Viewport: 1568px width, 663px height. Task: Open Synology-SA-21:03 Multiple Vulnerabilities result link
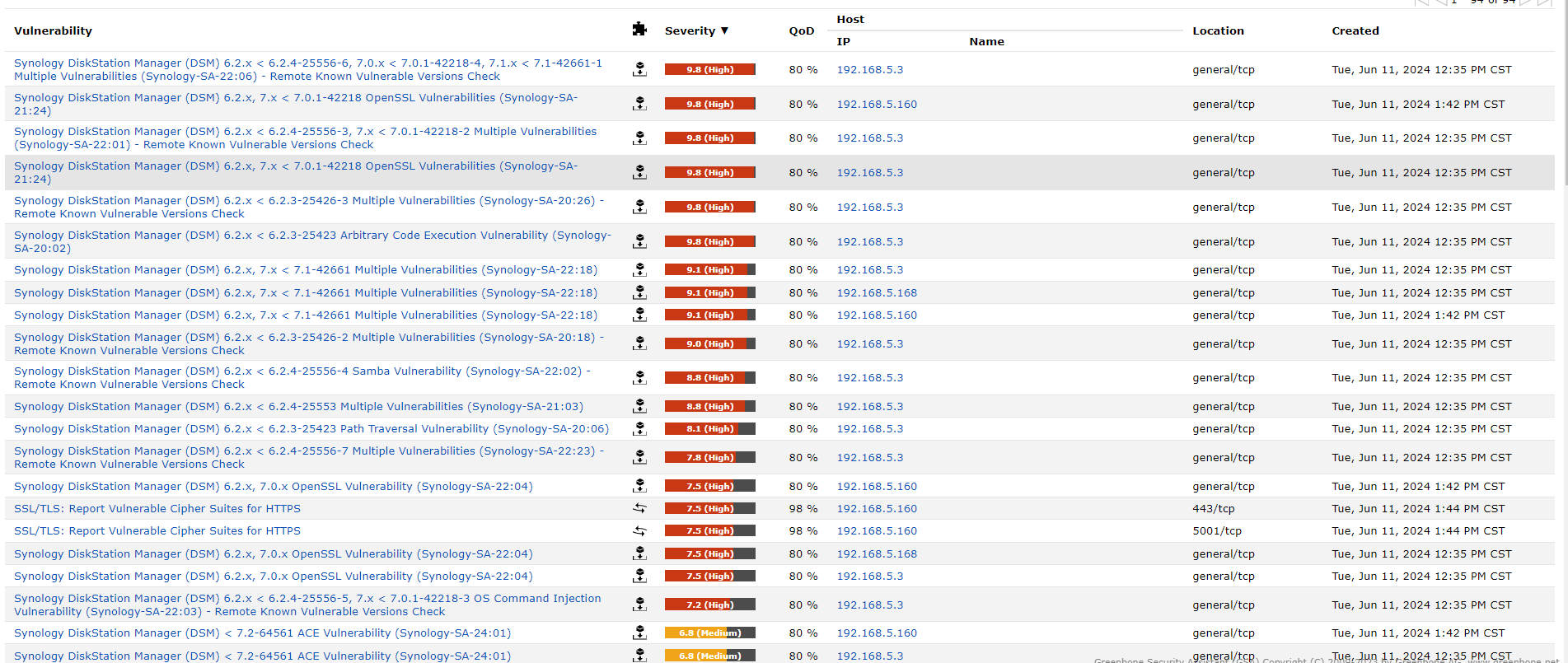coord(298,407)
